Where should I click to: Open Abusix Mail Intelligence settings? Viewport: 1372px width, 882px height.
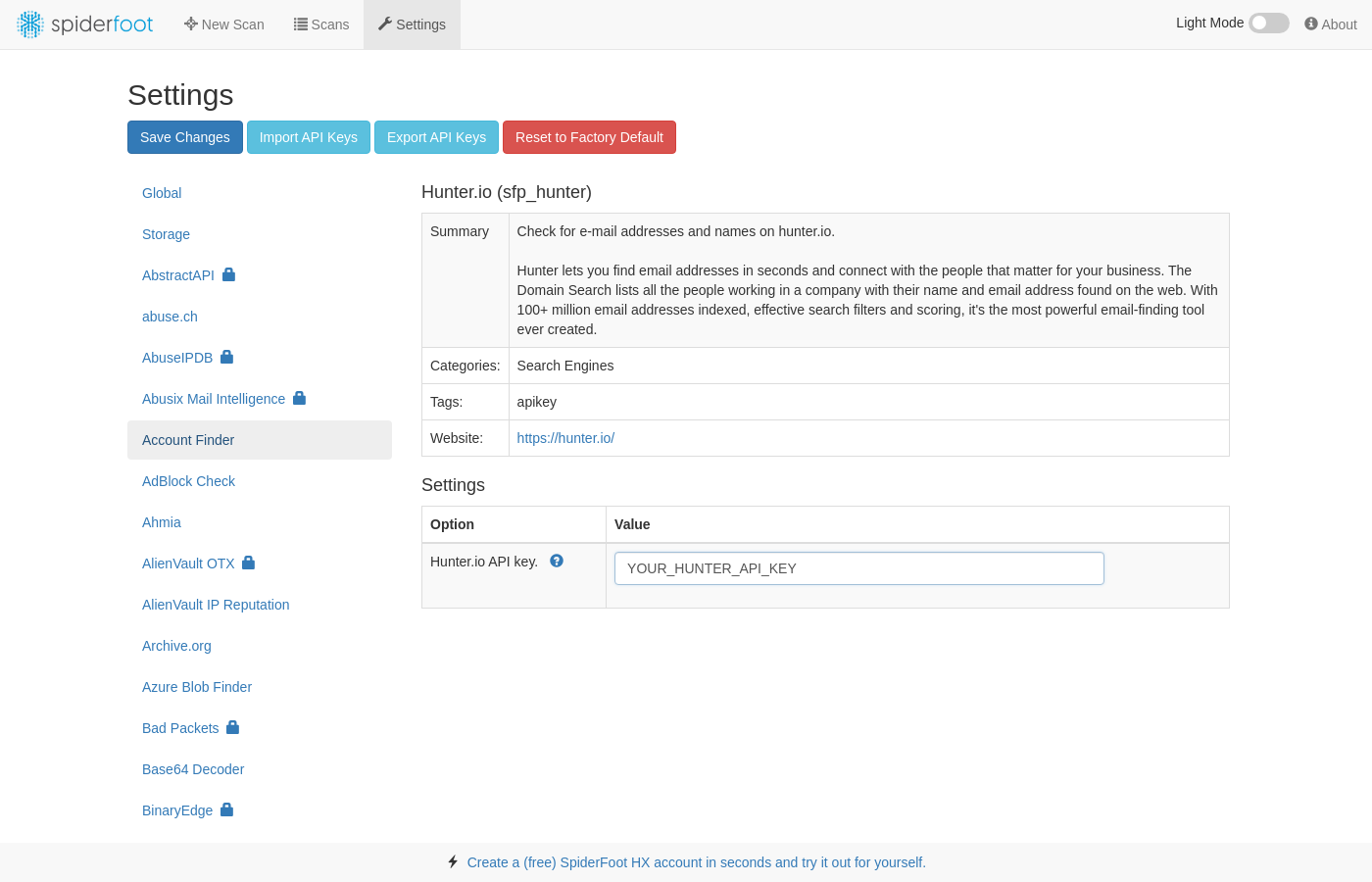(260, 399)
